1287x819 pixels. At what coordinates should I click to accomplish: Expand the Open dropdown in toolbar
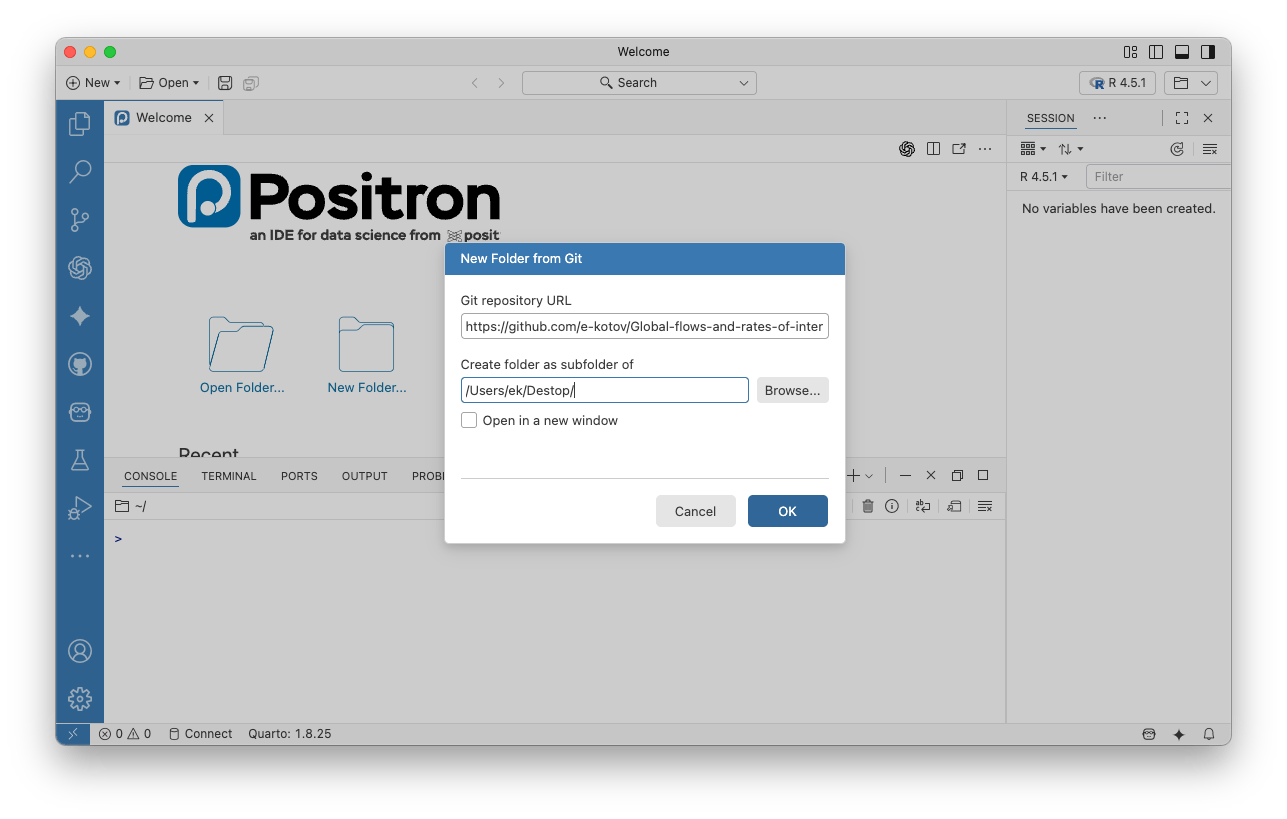[169, 83]
